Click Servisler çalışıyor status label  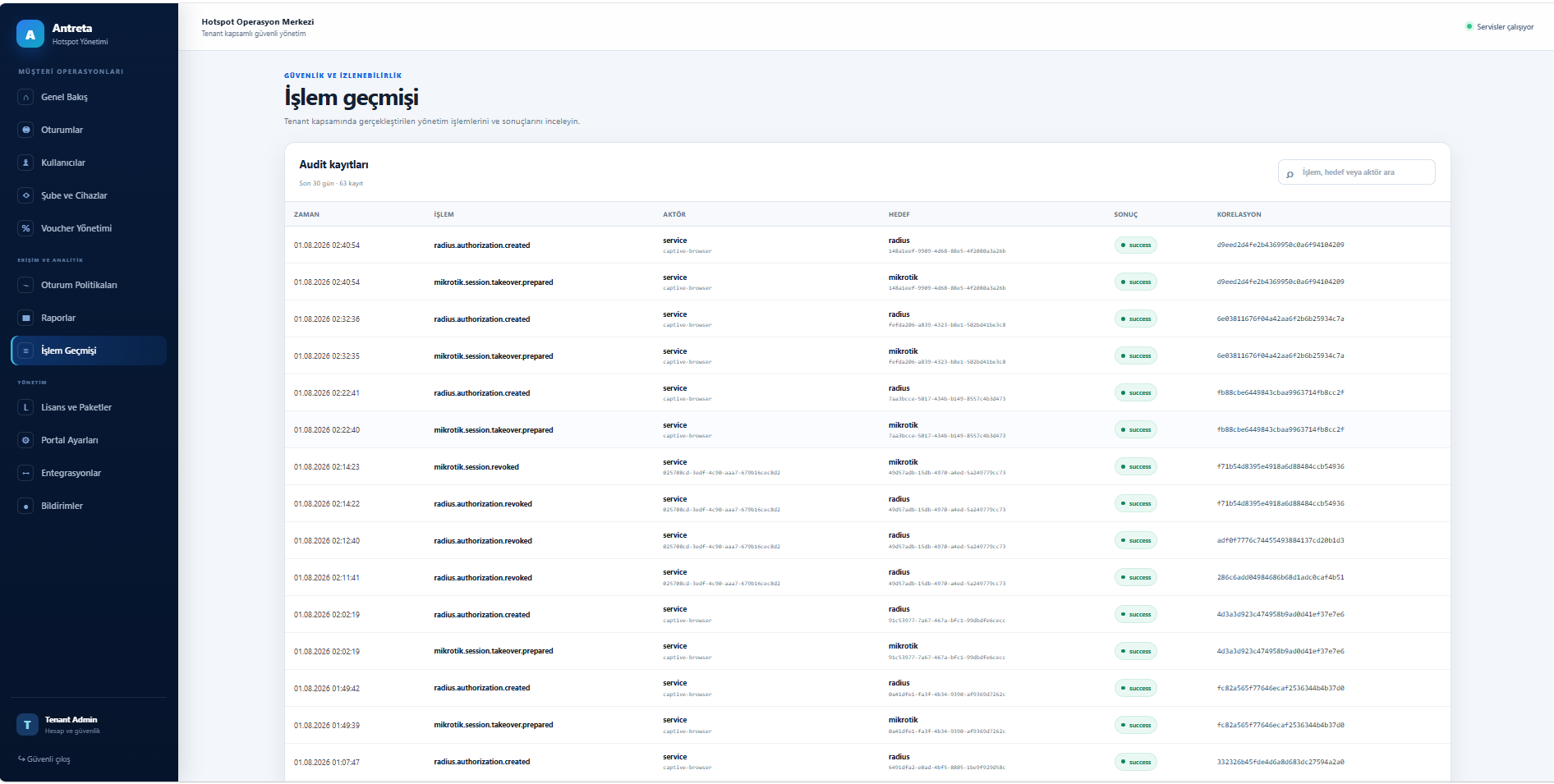(x=1505, y=27)
